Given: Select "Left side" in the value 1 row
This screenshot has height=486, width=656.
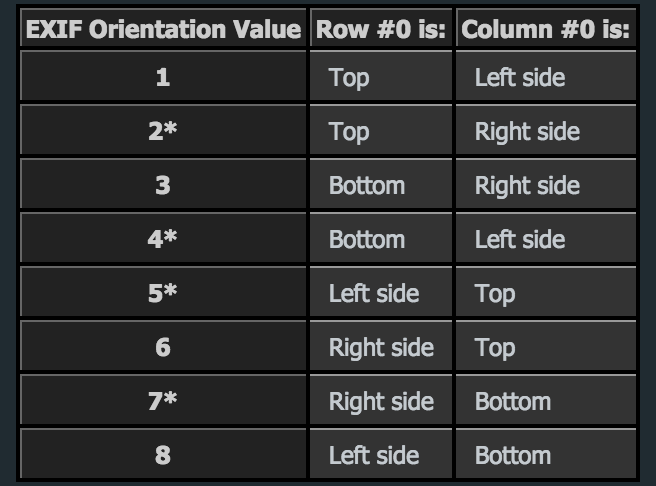Looking at the screenshot, I should coord(519,77).
